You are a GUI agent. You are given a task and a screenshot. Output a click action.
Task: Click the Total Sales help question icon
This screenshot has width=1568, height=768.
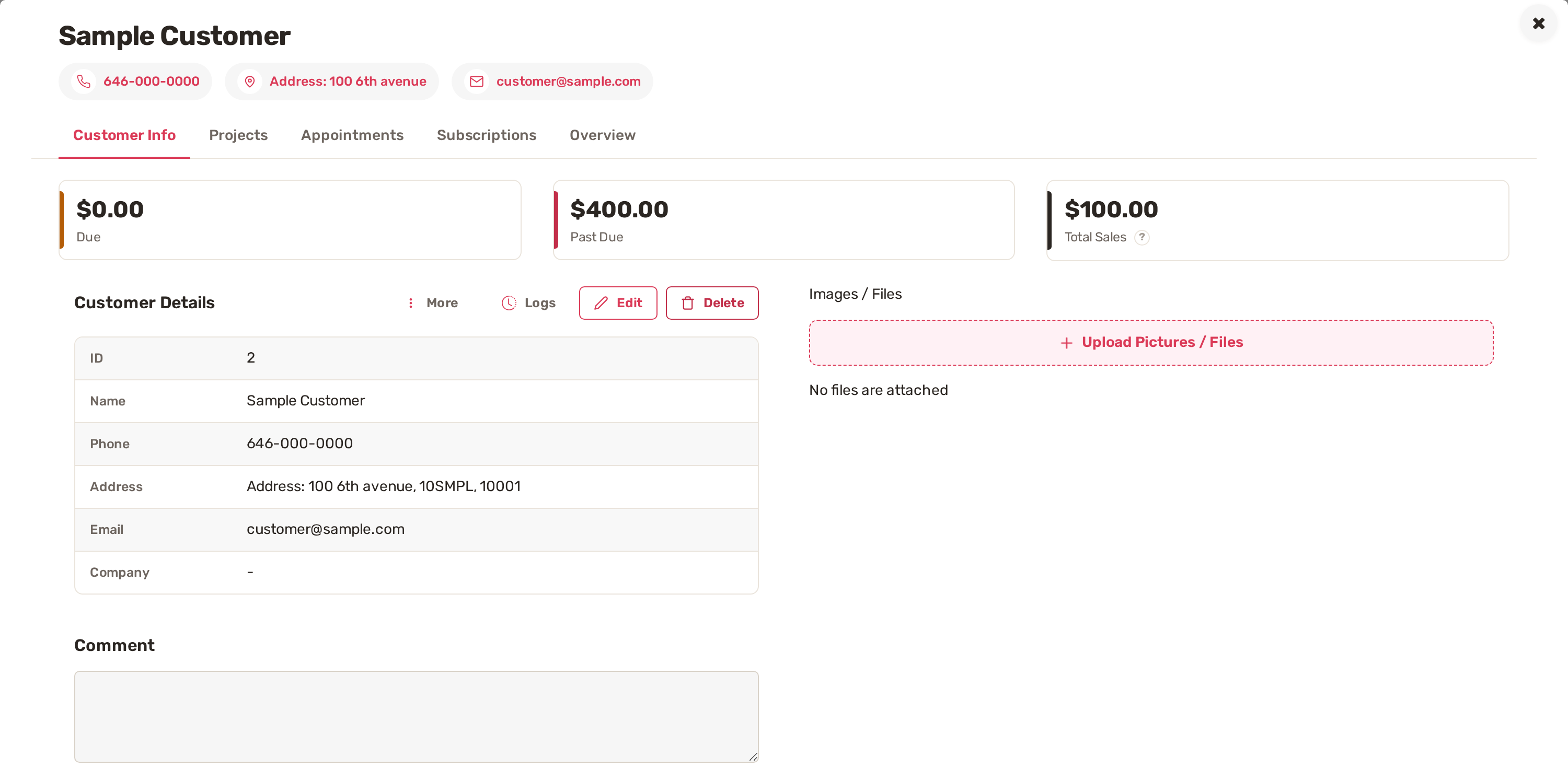click(x=1142, y=237)
